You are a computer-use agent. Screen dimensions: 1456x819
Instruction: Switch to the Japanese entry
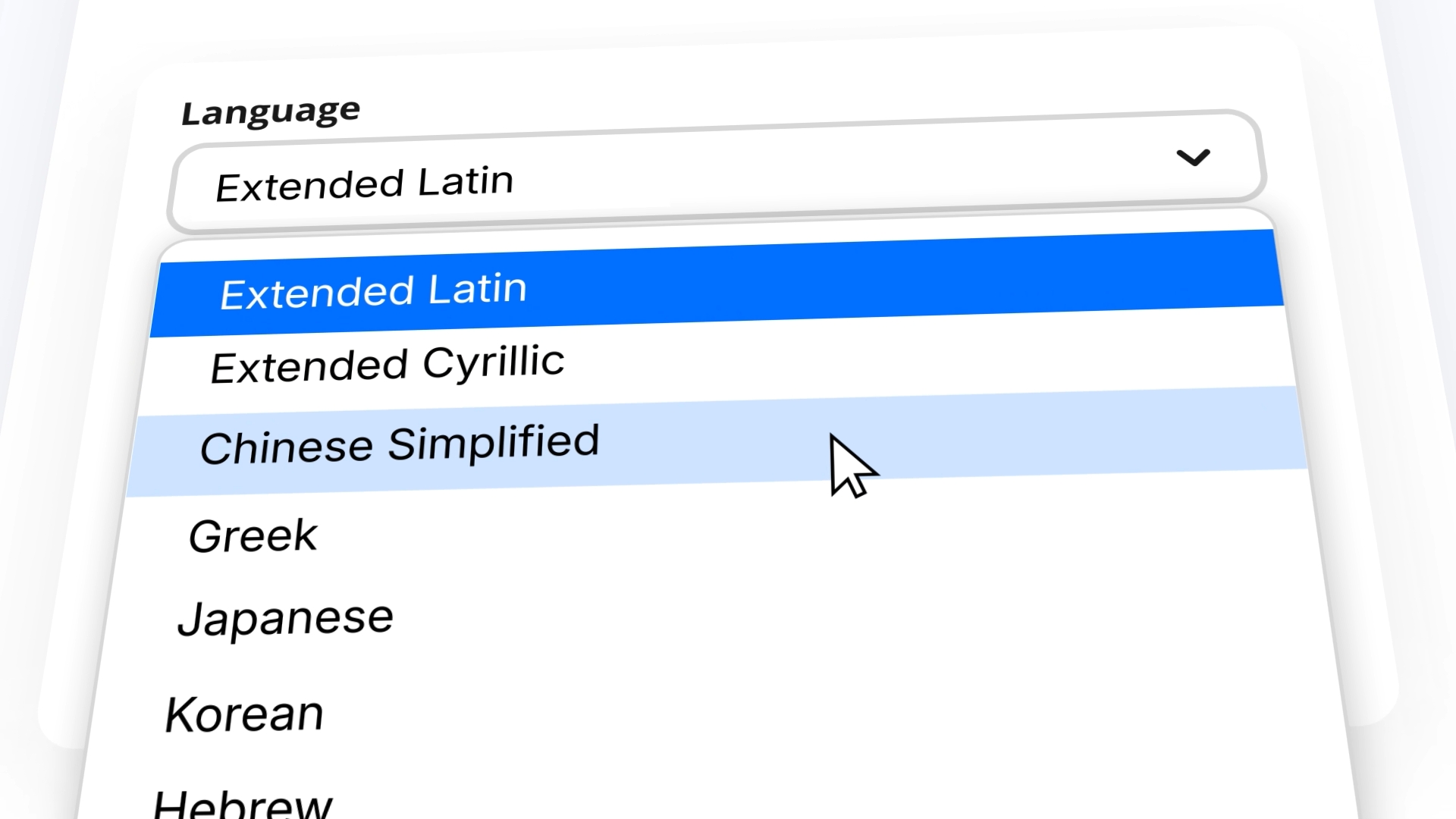pyautogui.click(x=285, y=619)
